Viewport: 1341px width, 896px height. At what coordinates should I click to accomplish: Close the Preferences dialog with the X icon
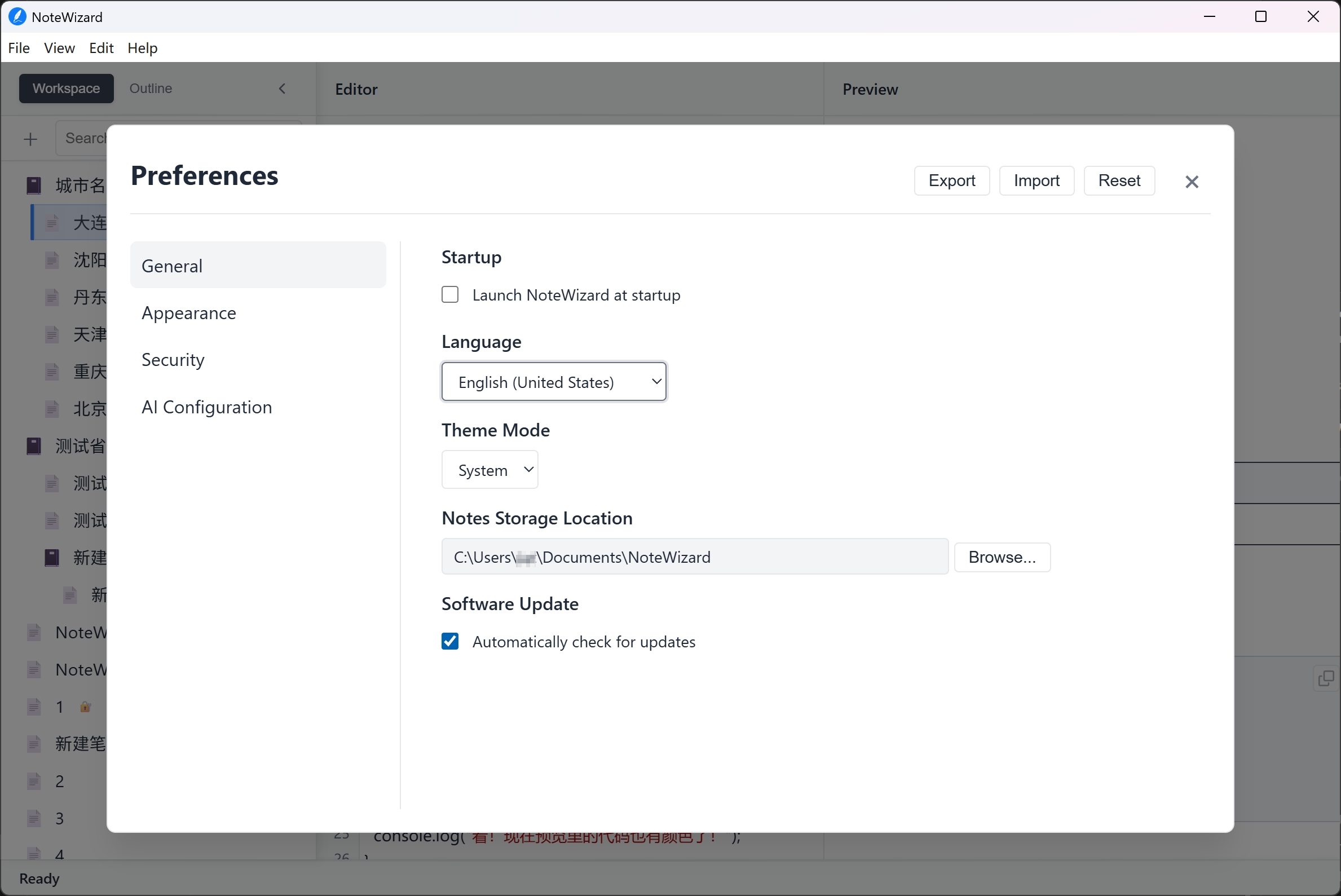tap(1192, 182)
